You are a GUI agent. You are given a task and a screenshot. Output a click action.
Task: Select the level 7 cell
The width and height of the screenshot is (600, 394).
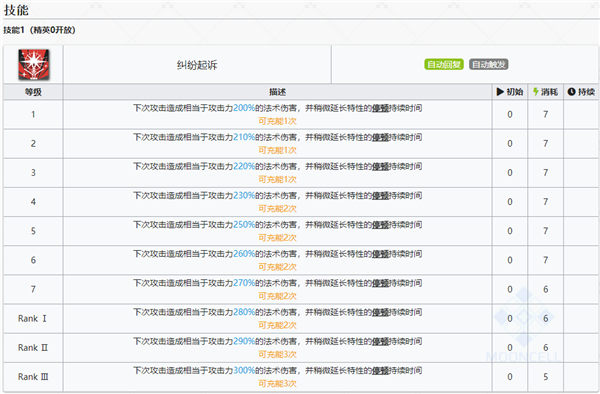(x=33, y=289)
